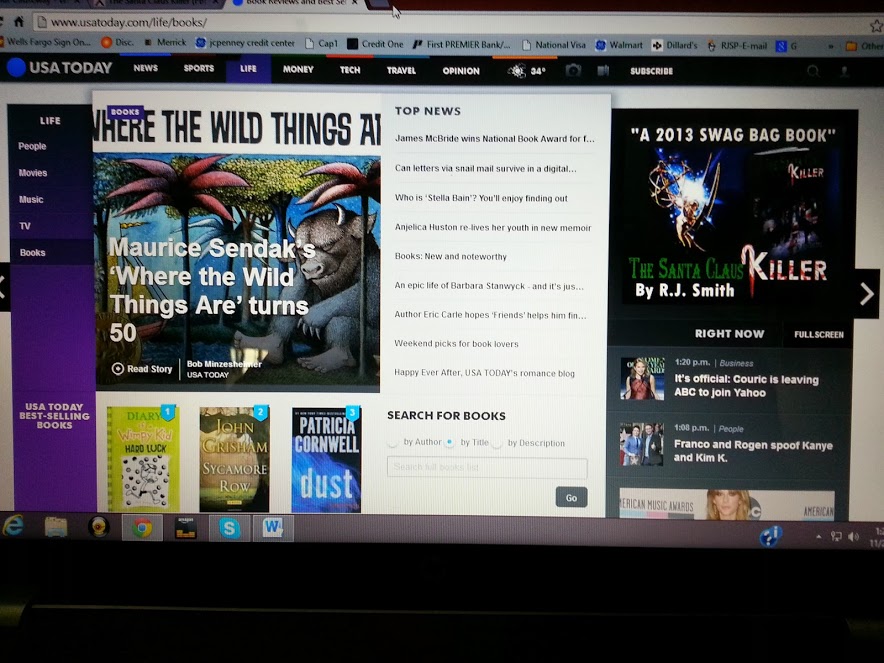
Task: Open 'Books: New and noteworthy' link
Action: (x=450, y=257)
